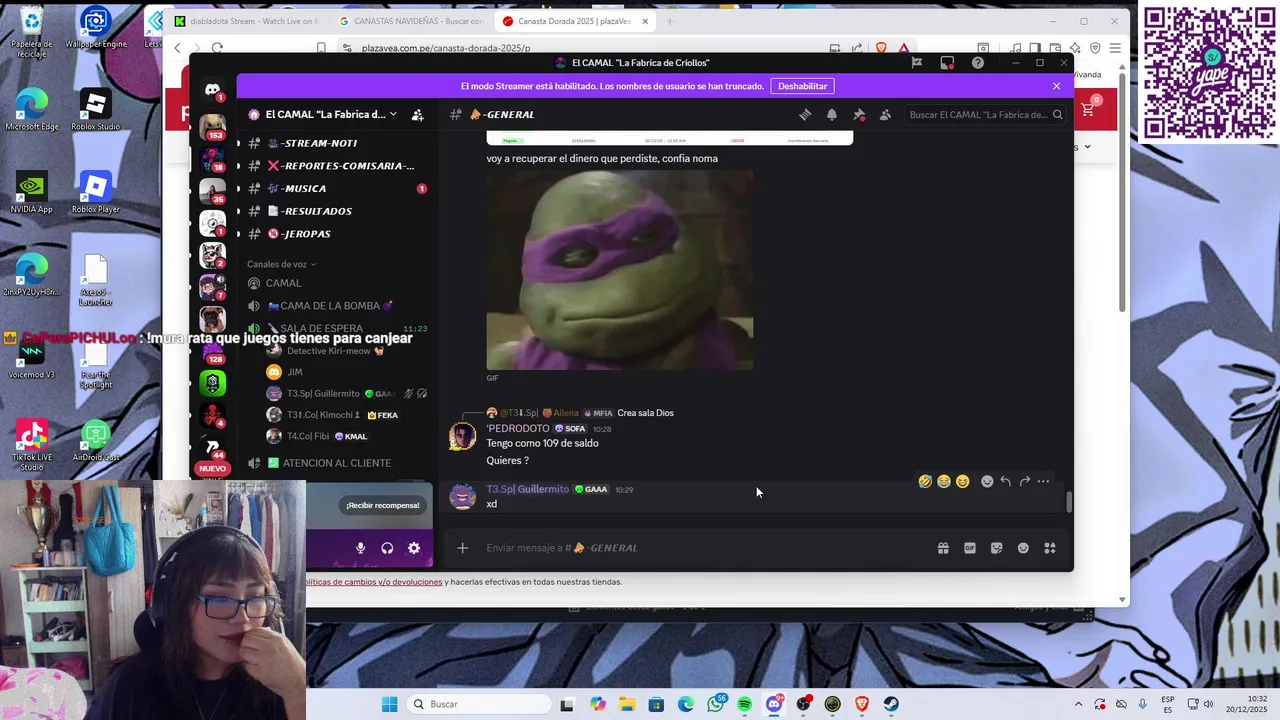
Task: Open Discord user settings gear
Action: click(x=414, y=548)
